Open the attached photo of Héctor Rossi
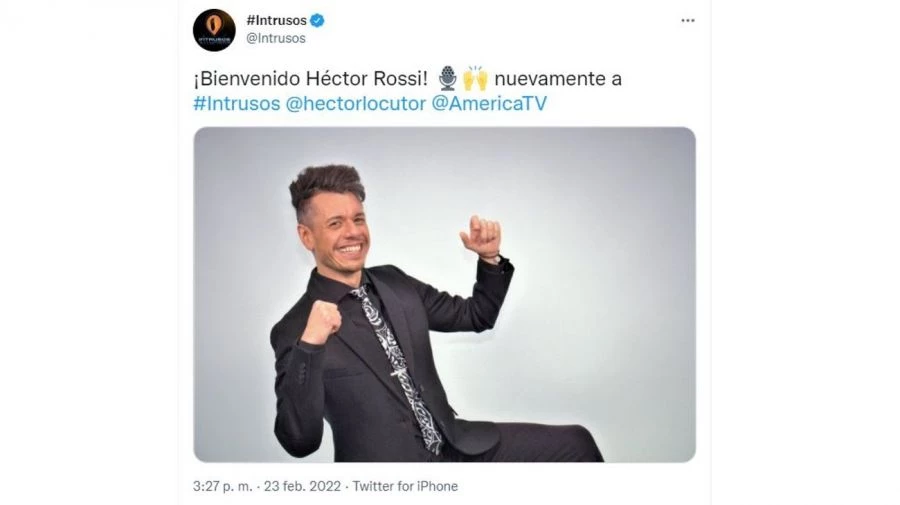900x505 pixels. click(x=444, y=294)
